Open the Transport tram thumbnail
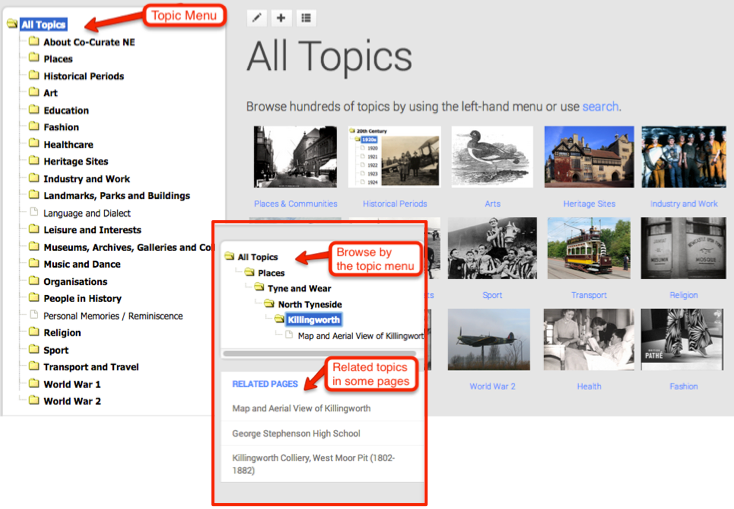The height and width of the screenshot is (509, 734). pos(589,248)
